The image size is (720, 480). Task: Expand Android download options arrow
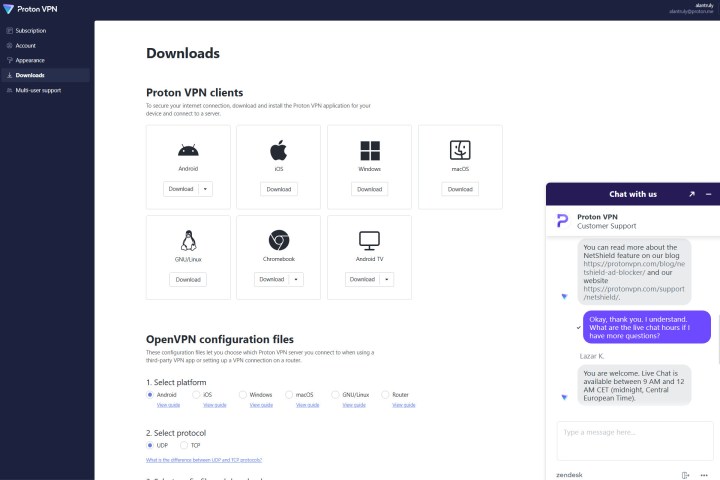tap(205, 189)
